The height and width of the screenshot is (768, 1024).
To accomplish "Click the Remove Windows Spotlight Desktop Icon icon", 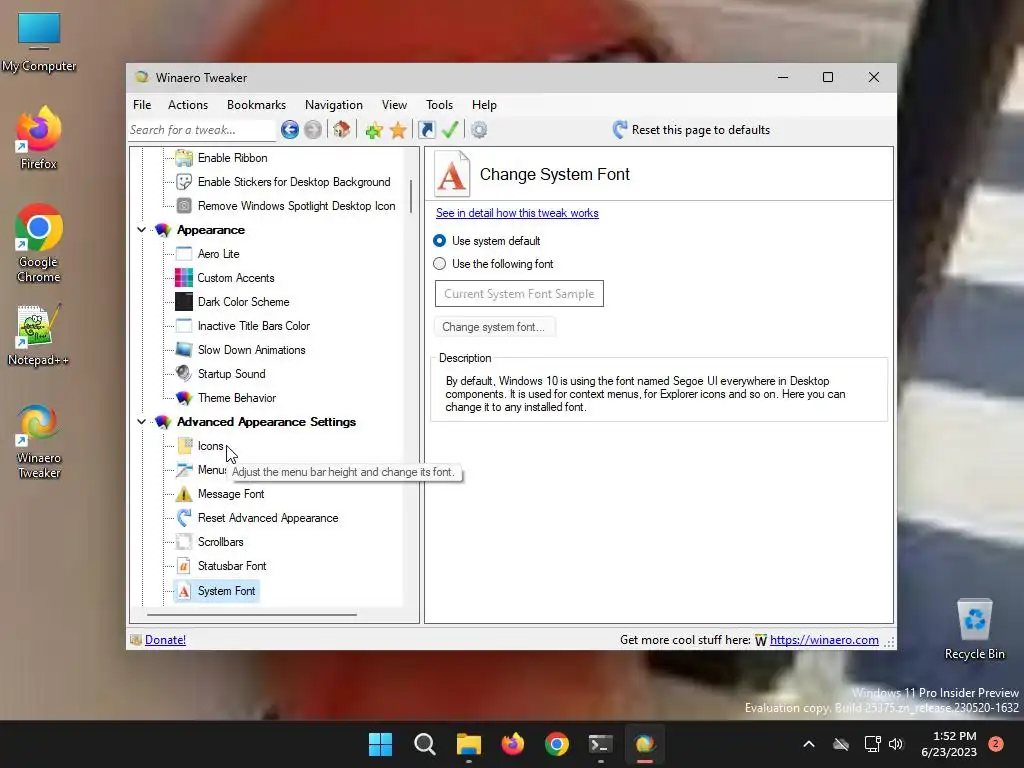I will 184,206.
